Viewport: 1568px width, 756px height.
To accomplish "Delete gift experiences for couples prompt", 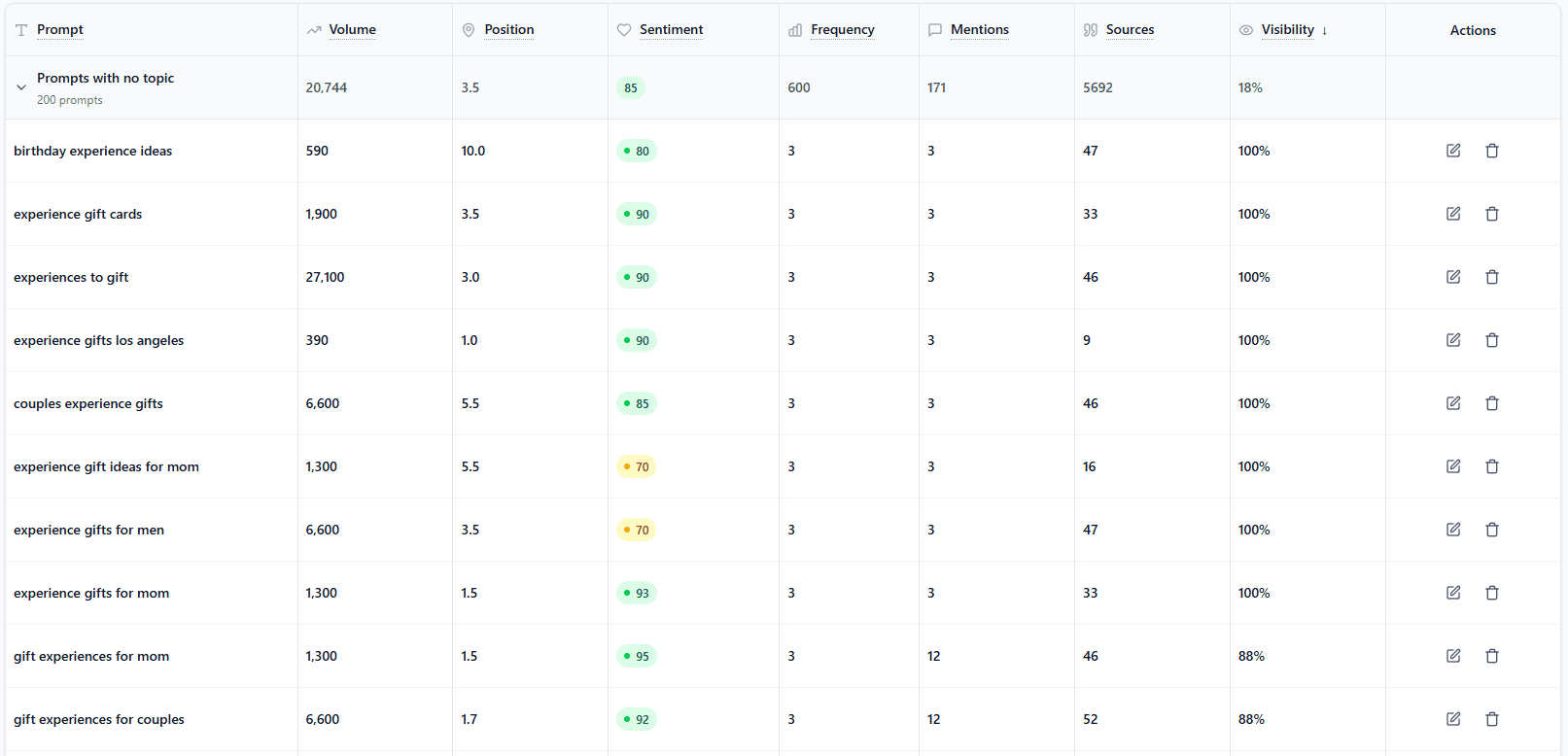I will 1492,719.
